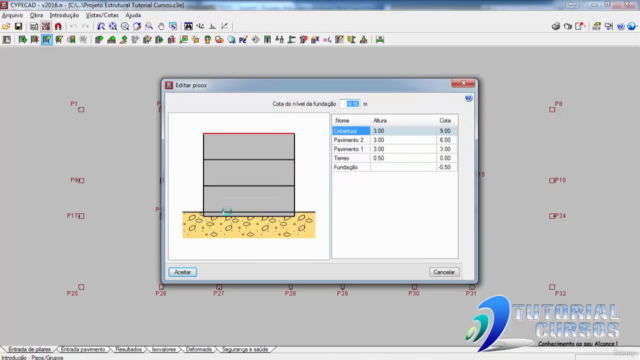Click the Cota 6.00 cell of Pavimento 2
The image size is (640, 360).
(447, 140)
